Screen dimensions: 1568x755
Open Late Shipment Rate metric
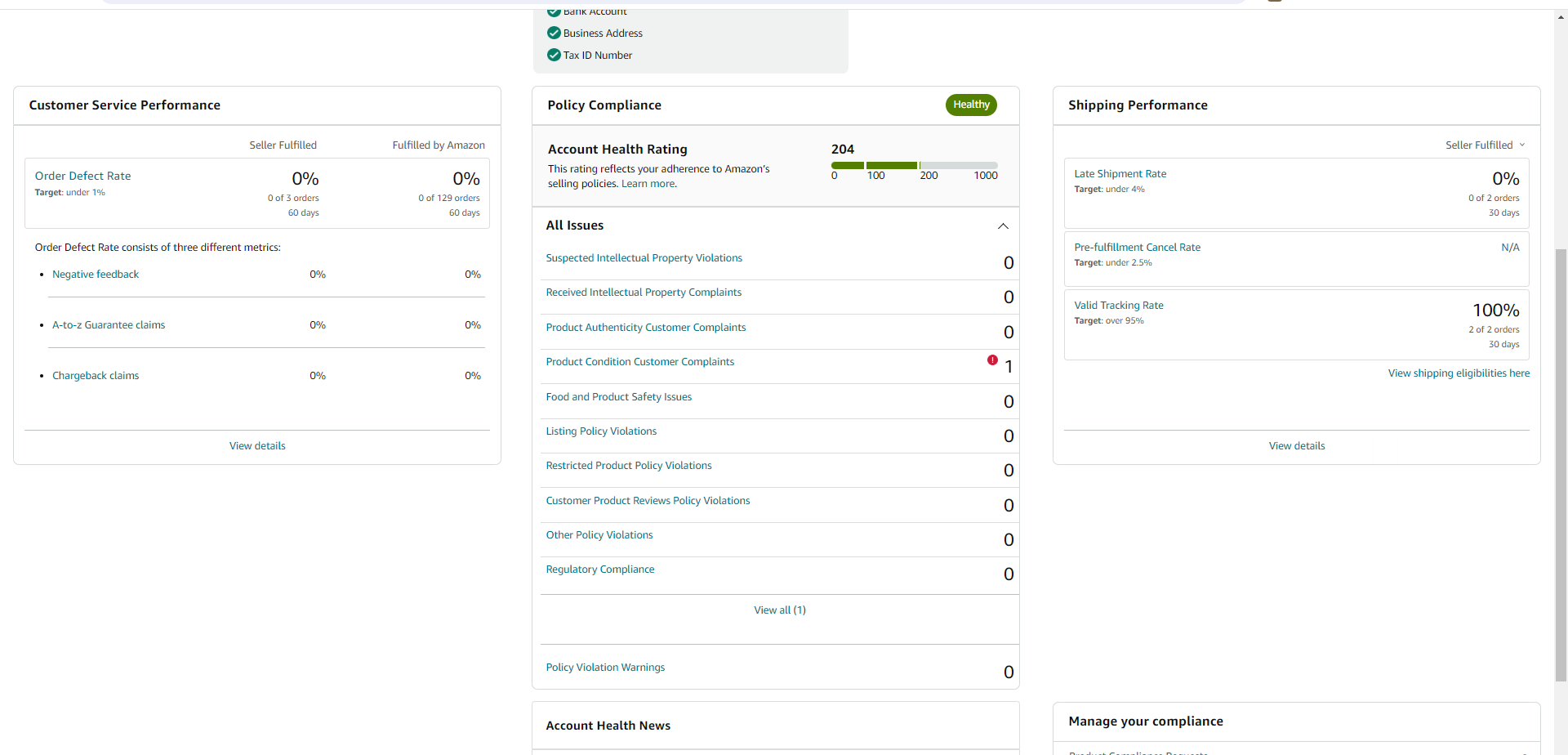(1120, 174)
